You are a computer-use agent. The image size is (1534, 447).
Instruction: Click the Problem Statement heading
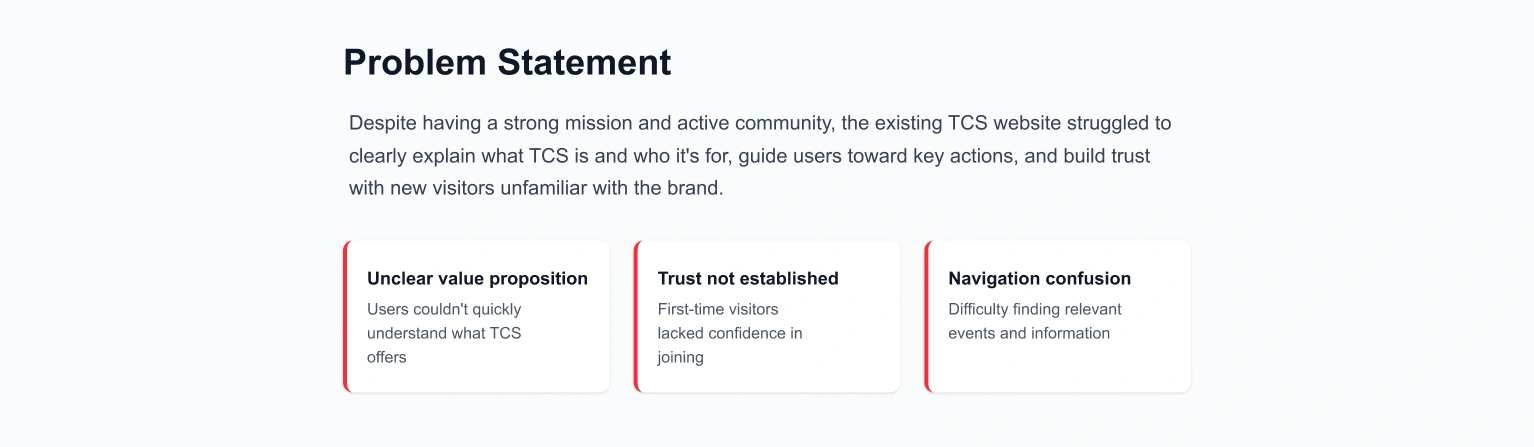(507, 62)
